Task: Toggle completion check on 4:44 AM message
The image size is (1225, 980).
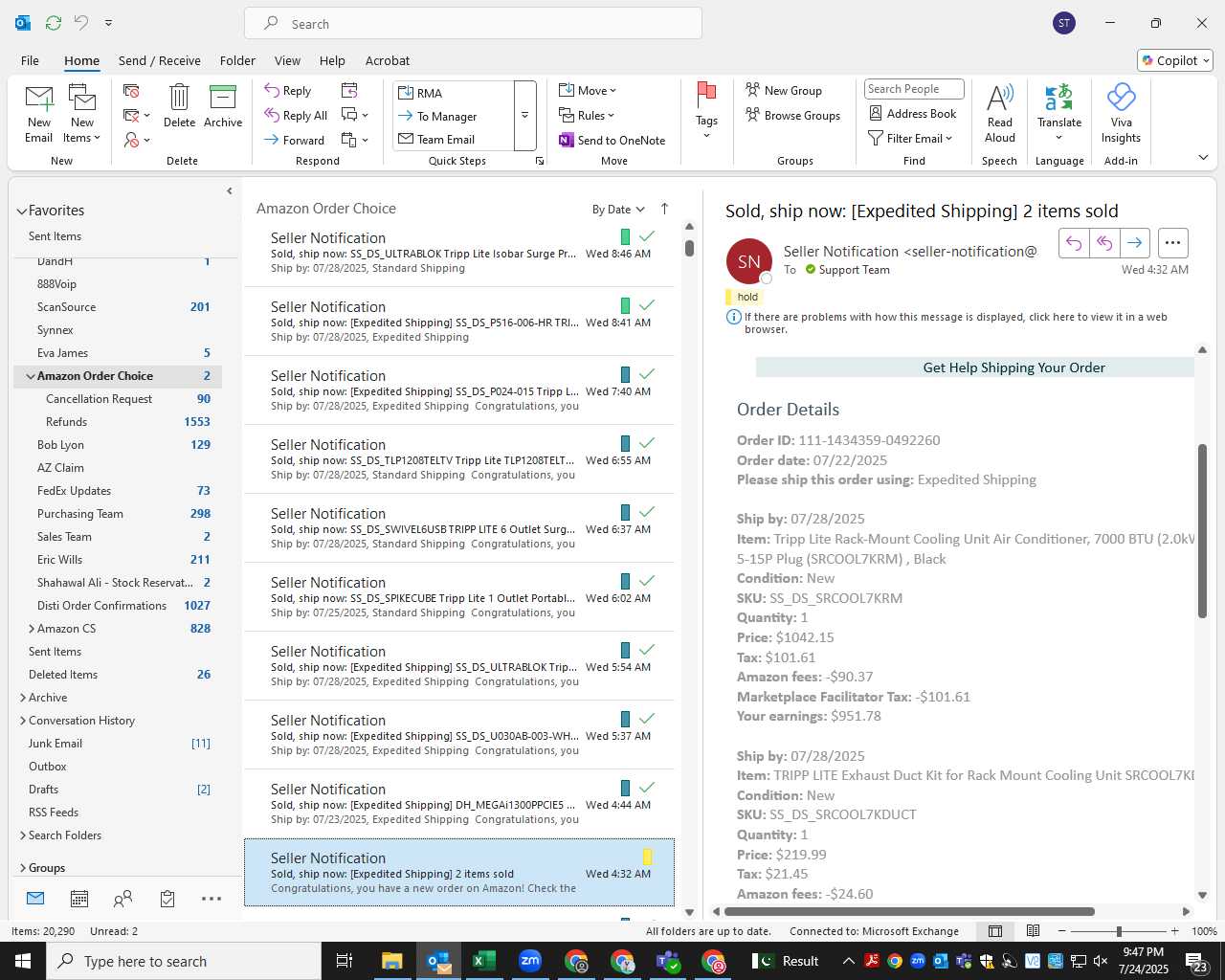Action: coord(647,788)
